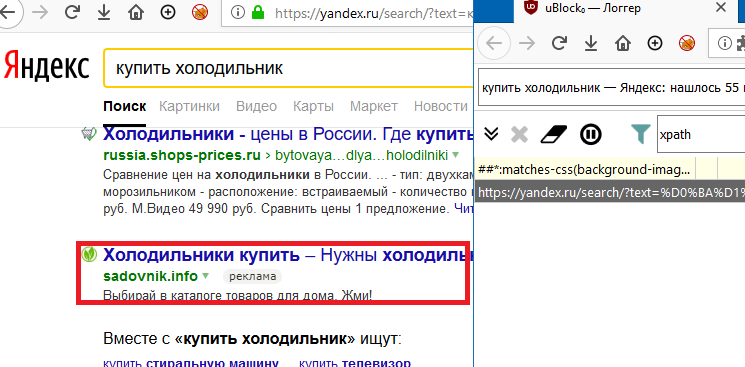The image size is (745, 367).
Task: Expand the dropdown arrow next to sadovnik.info
Action: 206,276
